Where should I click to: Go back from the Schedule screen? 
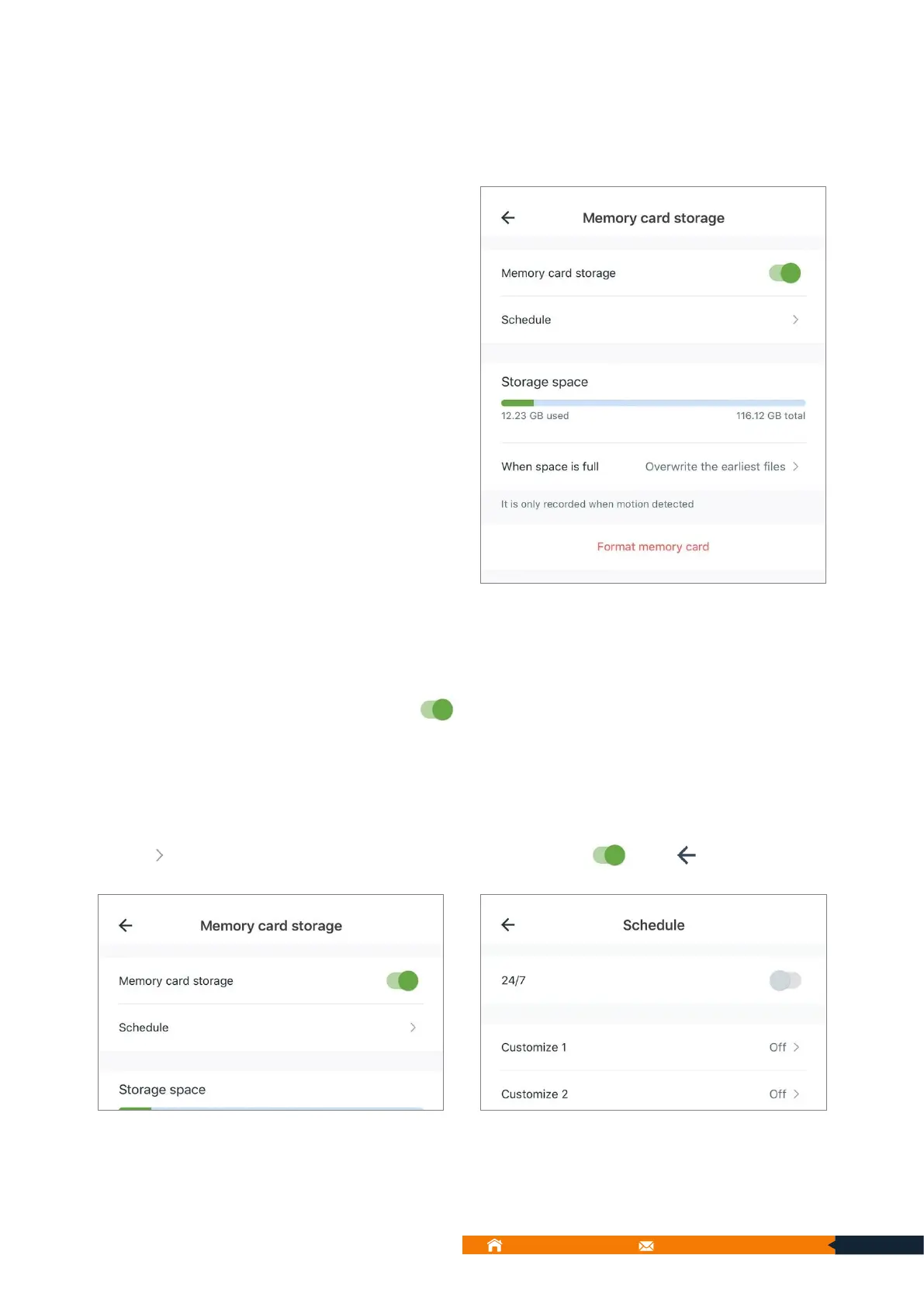[x=508, y=924]
